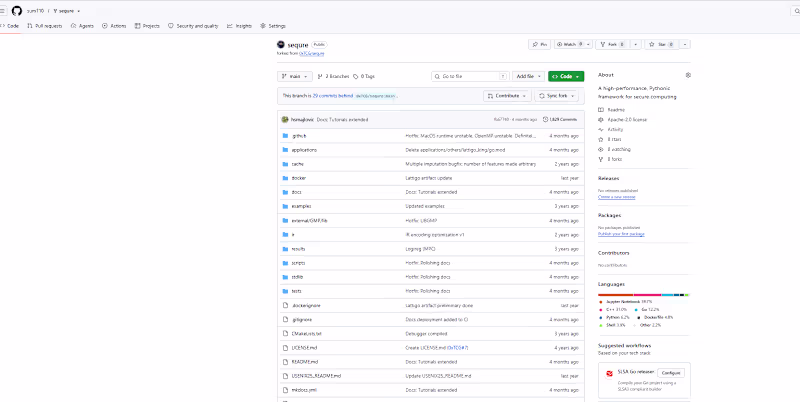Click the fork icon next to 0 forks

point(601,159)
